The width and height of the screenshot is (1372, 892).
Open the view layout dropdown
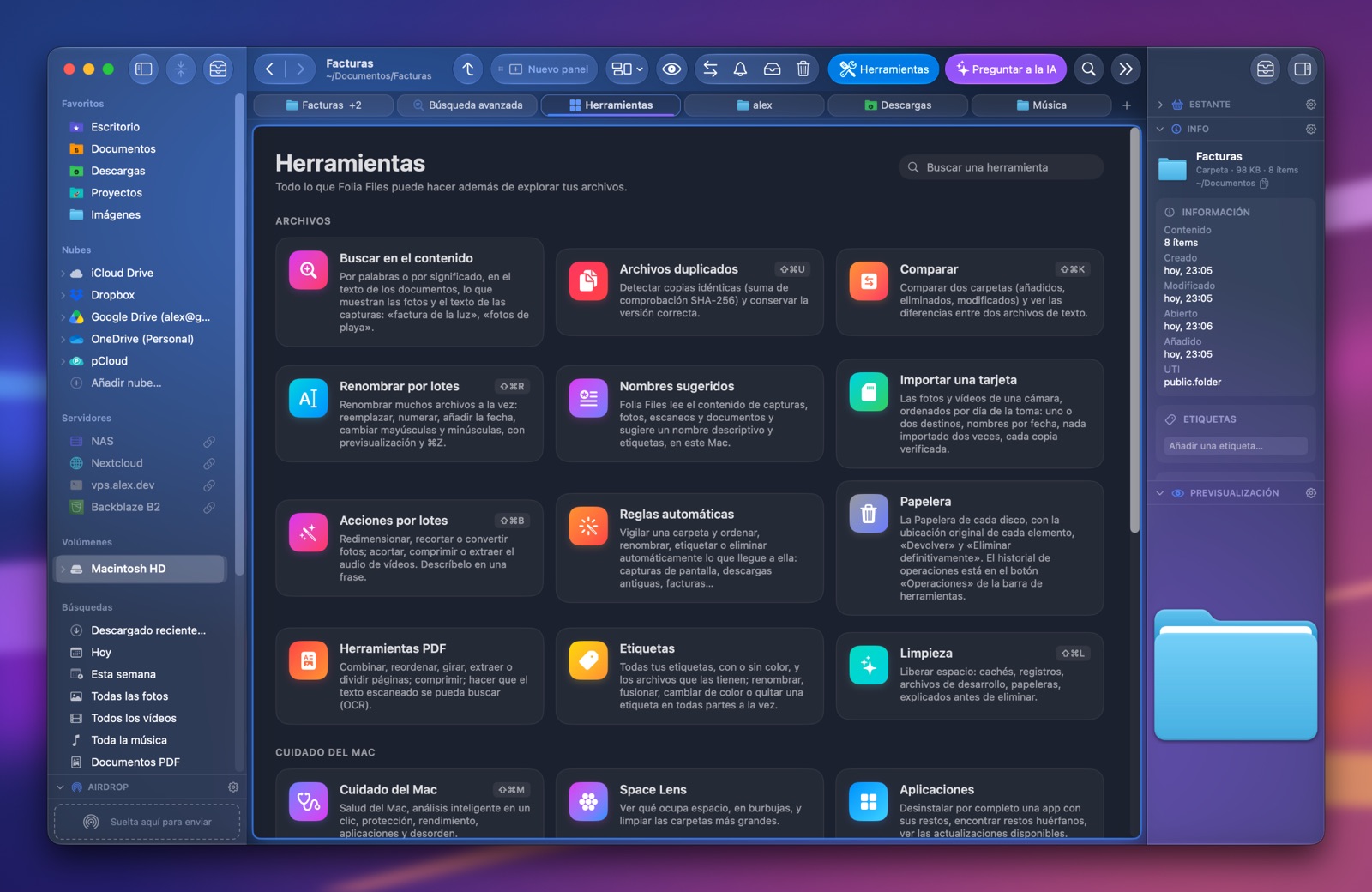(627, 69)
